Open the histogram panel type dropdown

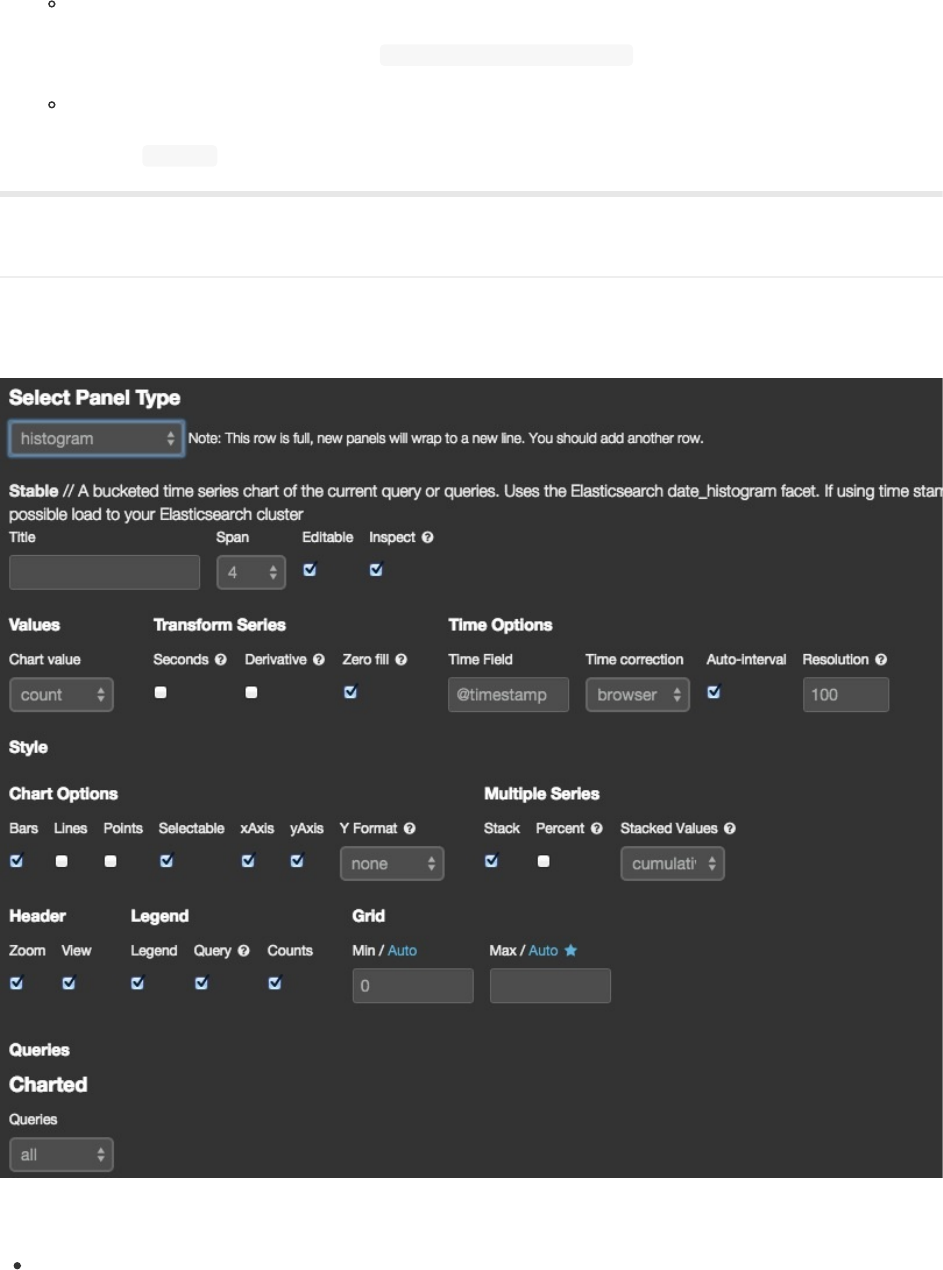[96, 439]
